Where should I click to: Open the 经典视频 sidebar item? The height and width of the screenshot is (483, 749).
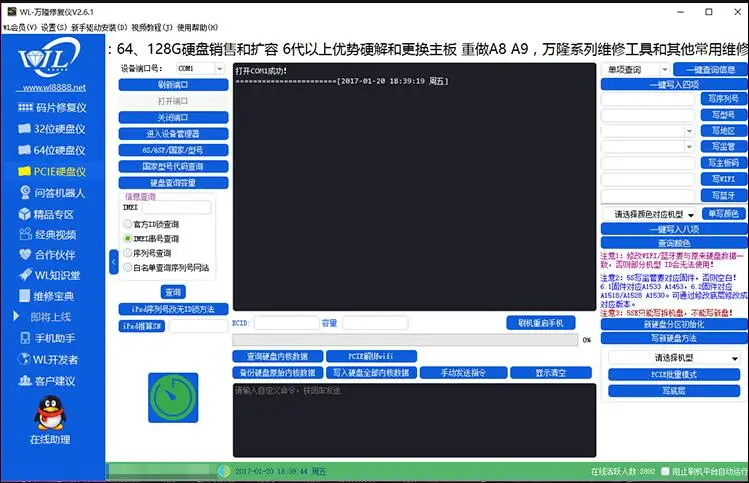pos(47,234)
